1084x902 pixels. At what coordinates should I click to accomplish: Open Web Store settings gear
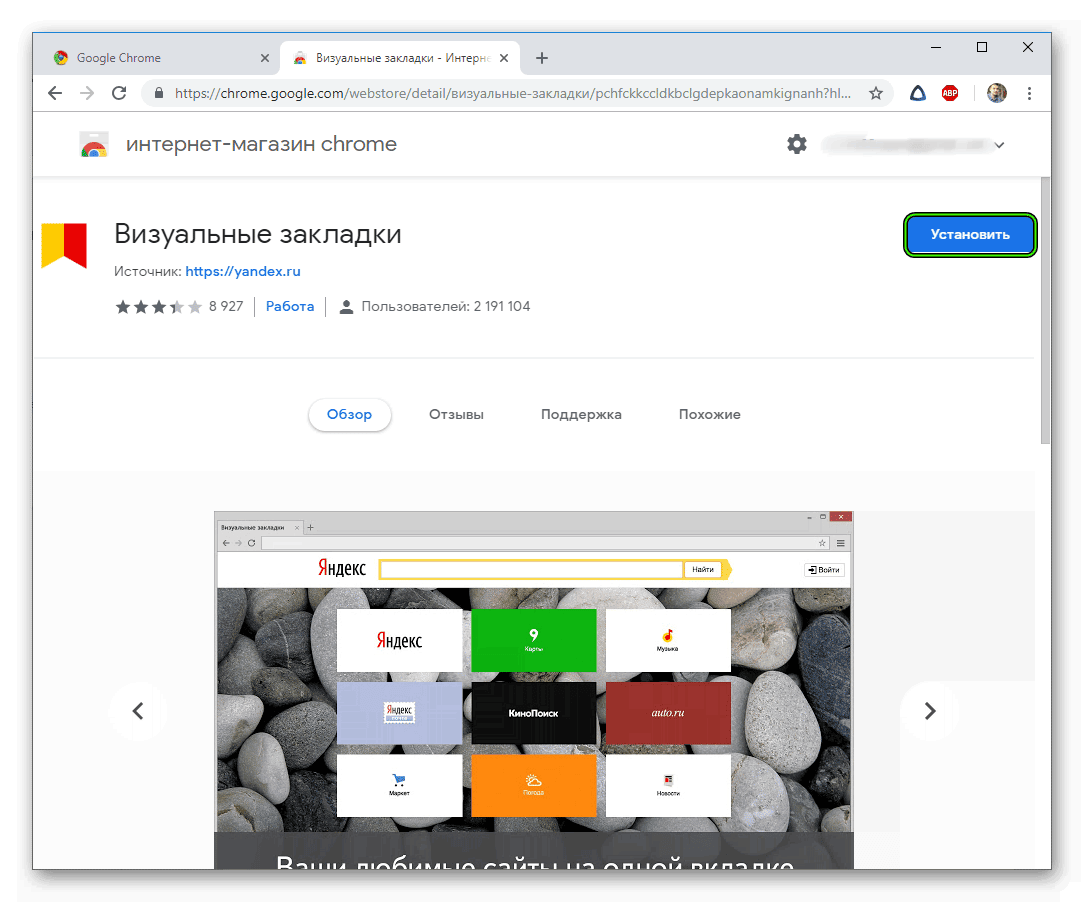pos(796,144)
